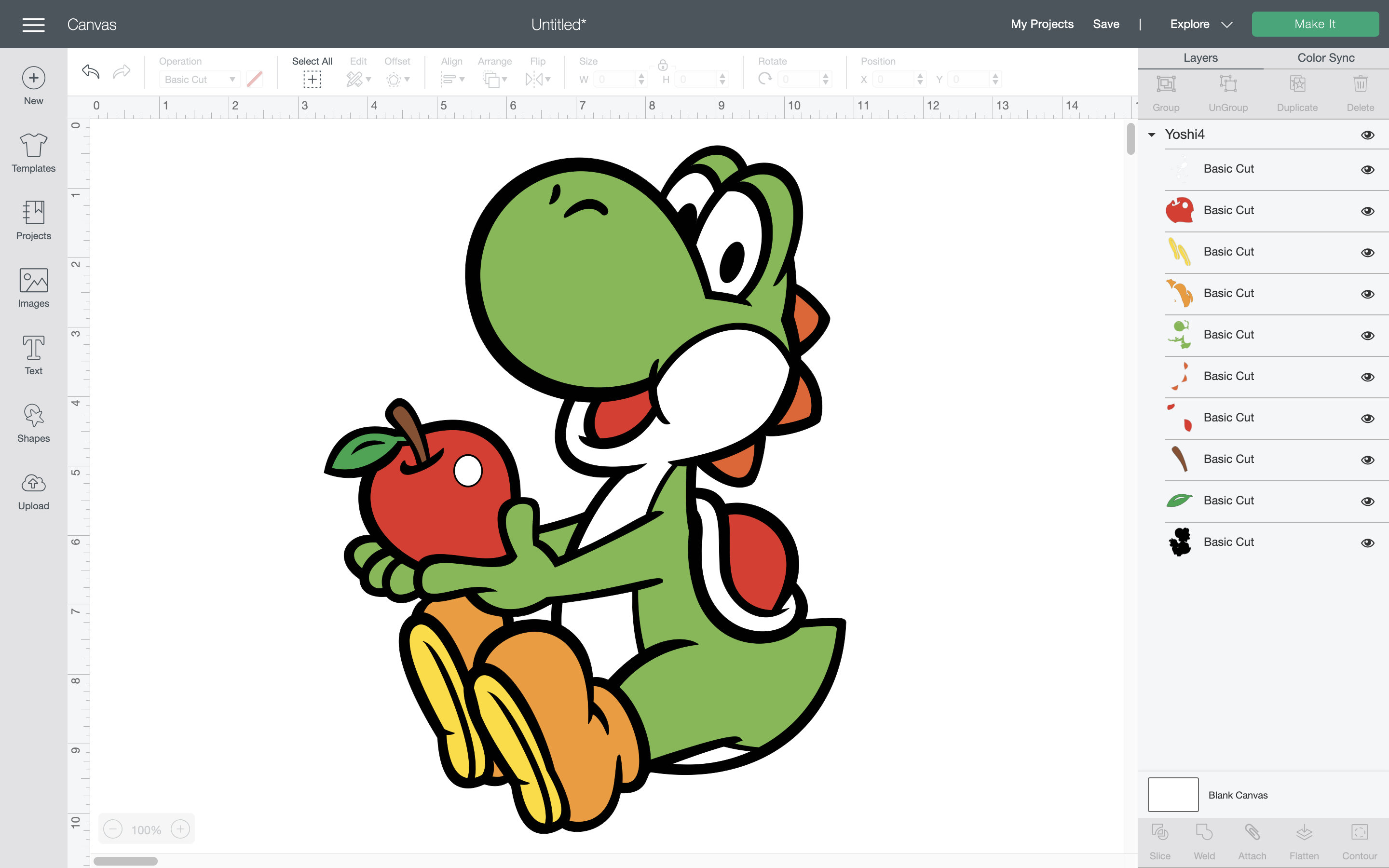Hide the black silhouette layer
The image size is (1389, 868).
1367,542
